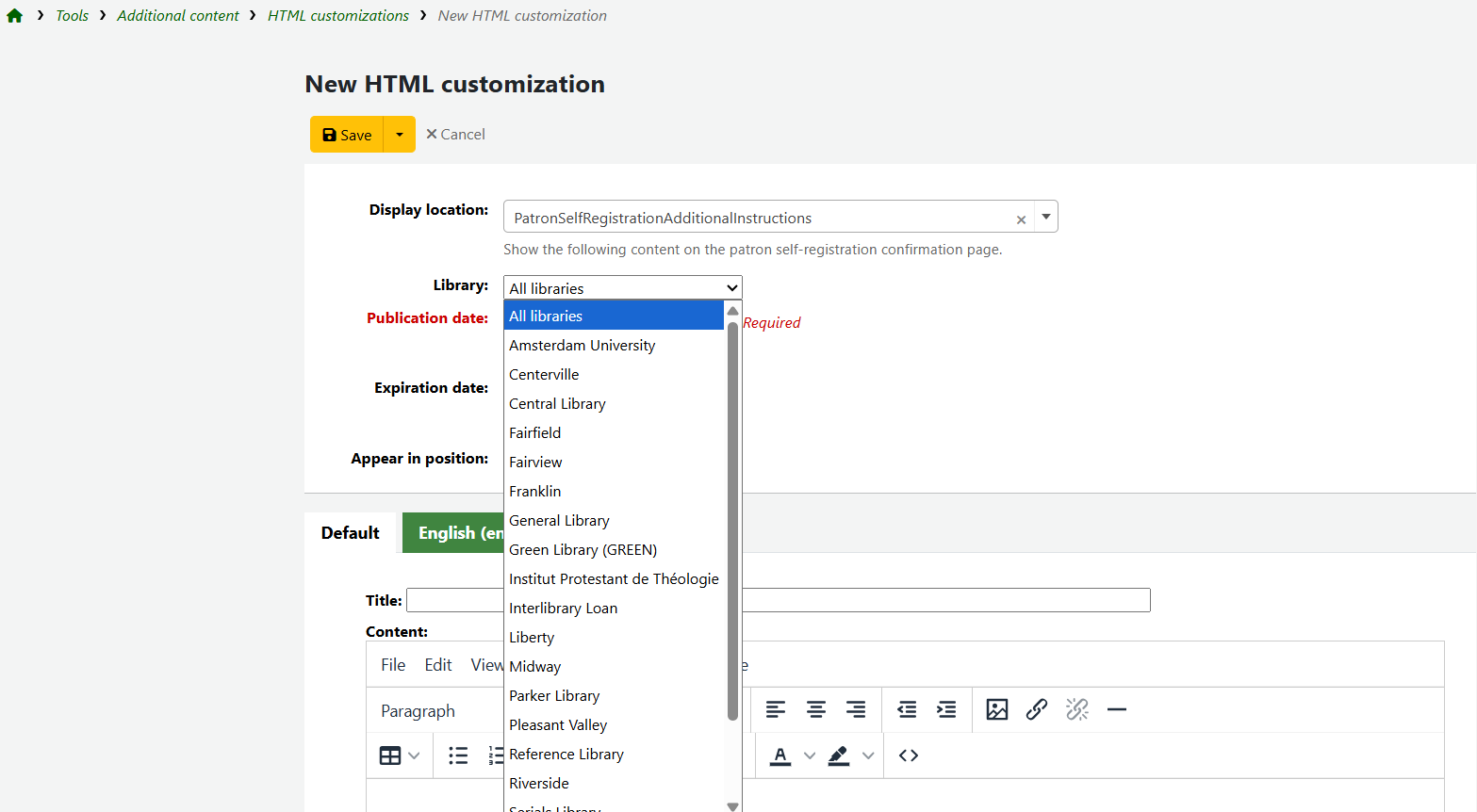Select Centerville from the library list
1477x812 pixels.
544,375
